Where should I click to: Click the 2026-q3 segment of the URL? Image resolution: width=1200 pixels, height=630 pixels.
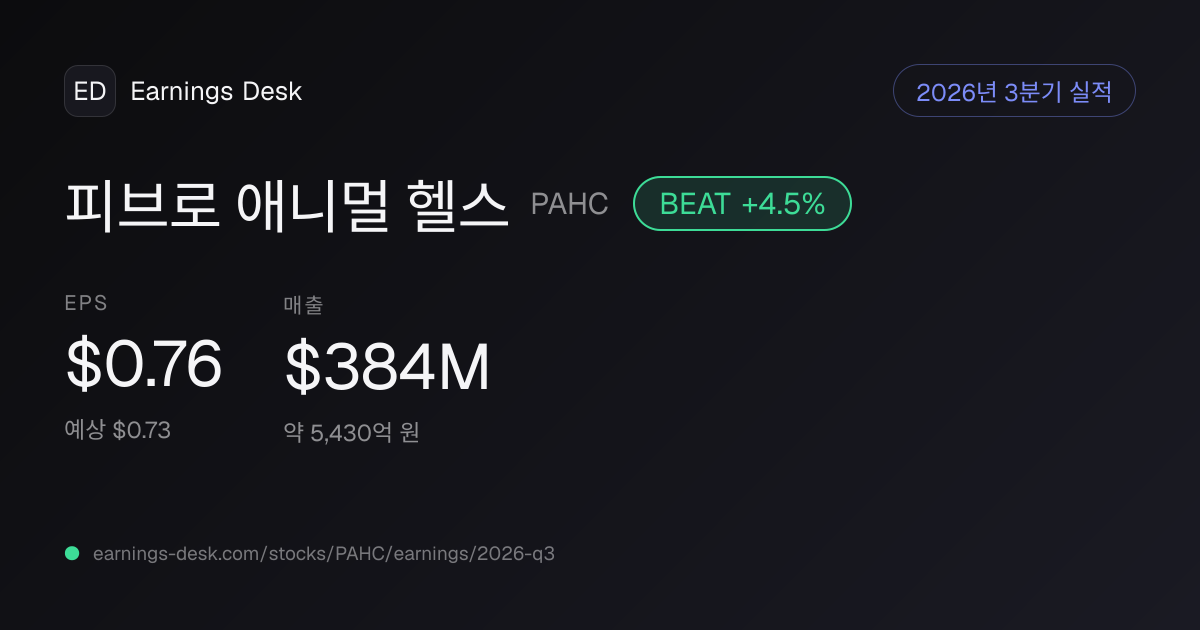point(514,553)
